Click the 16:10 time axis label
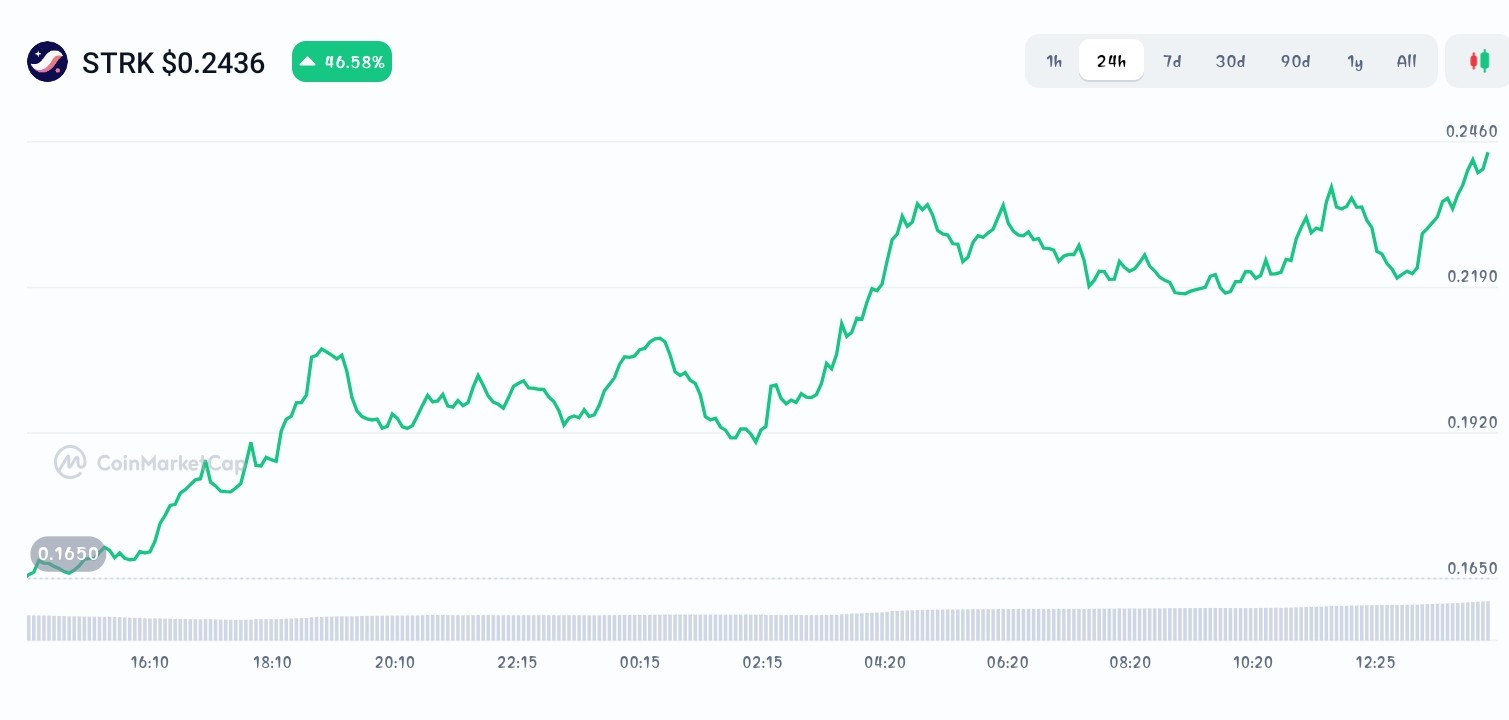 [150, 662]
